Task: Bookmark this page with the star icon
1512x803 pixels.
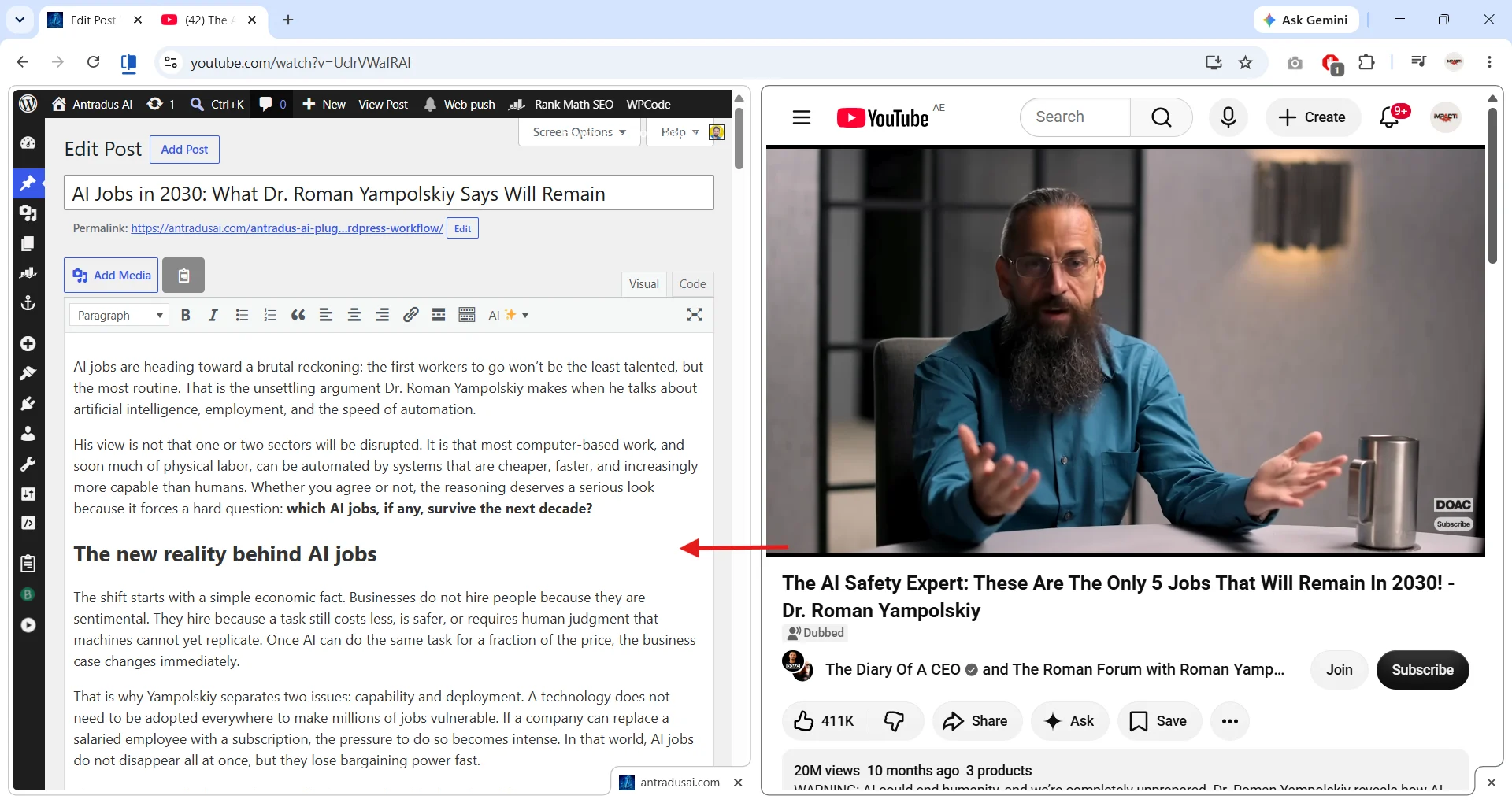Action: (1246, 62)
